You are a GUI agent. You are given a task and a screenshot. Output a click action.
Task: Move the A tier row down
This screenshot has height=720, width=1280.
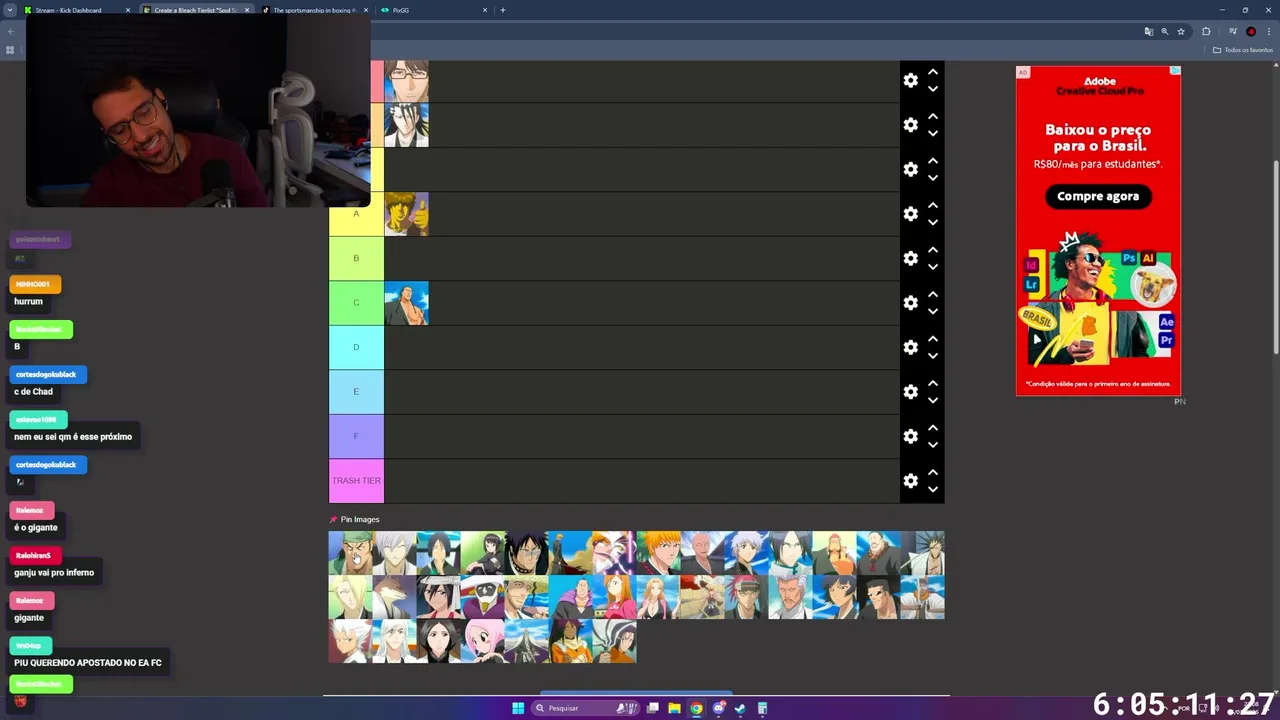(932, 223)
